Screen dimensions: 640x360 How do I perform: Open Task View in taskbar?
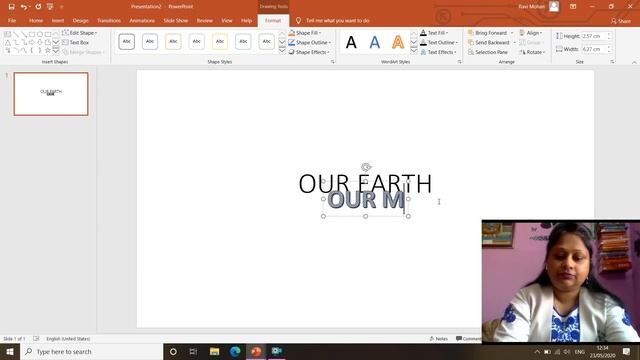click(193, 351)
